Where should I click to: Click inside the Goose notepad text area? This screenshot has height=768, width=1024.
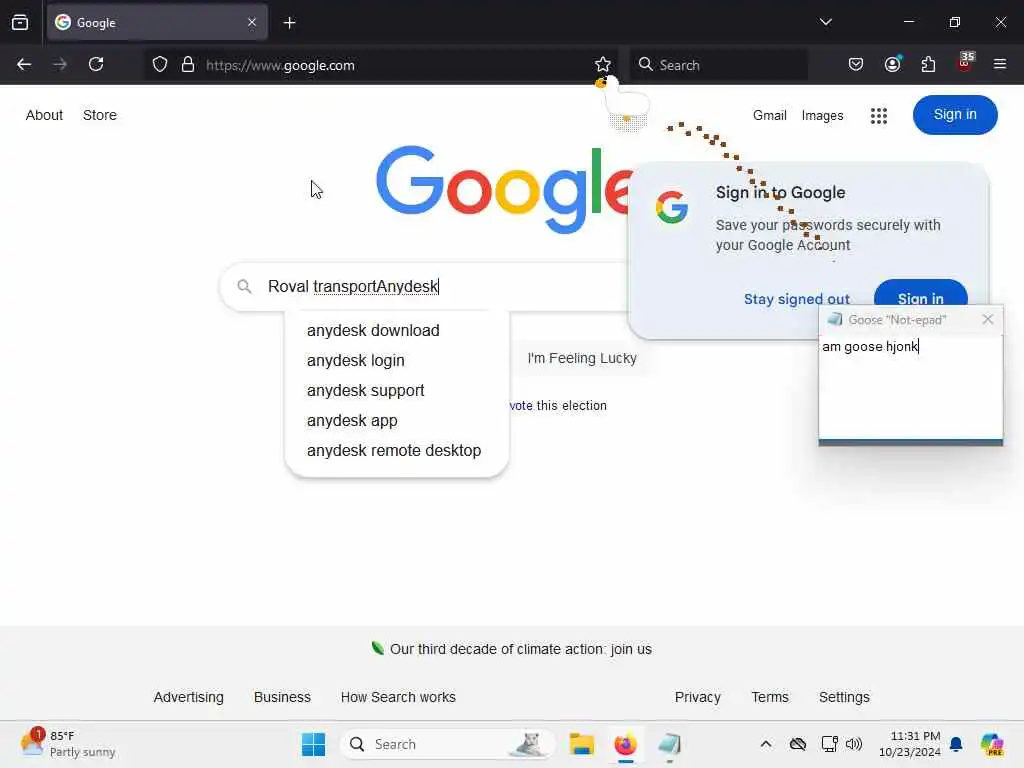pyautogui.click(x=910, y=387)
